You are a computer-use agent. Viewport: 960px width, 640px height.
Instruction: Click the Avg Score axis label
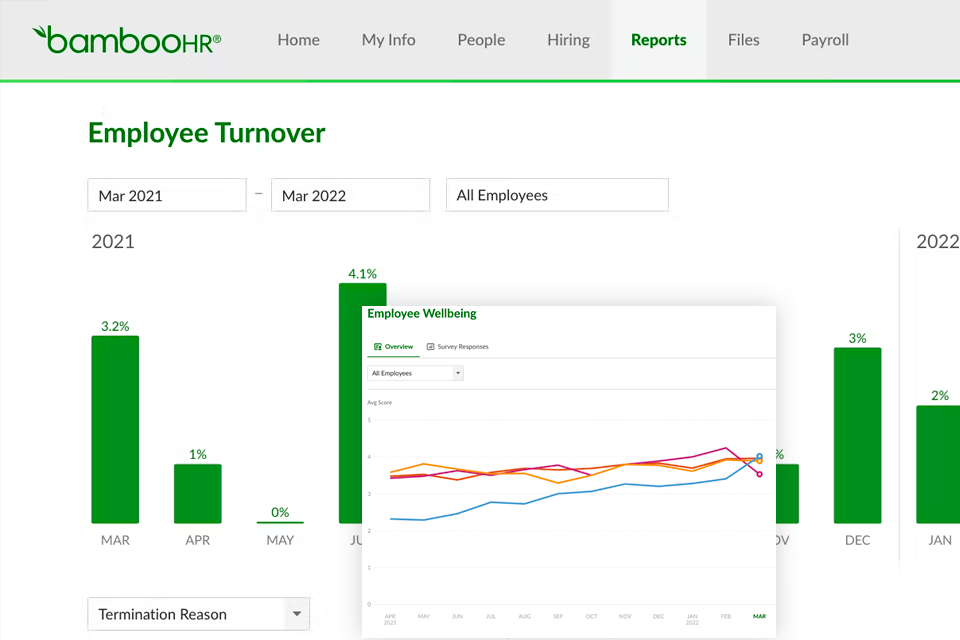[x=380, y=402]
